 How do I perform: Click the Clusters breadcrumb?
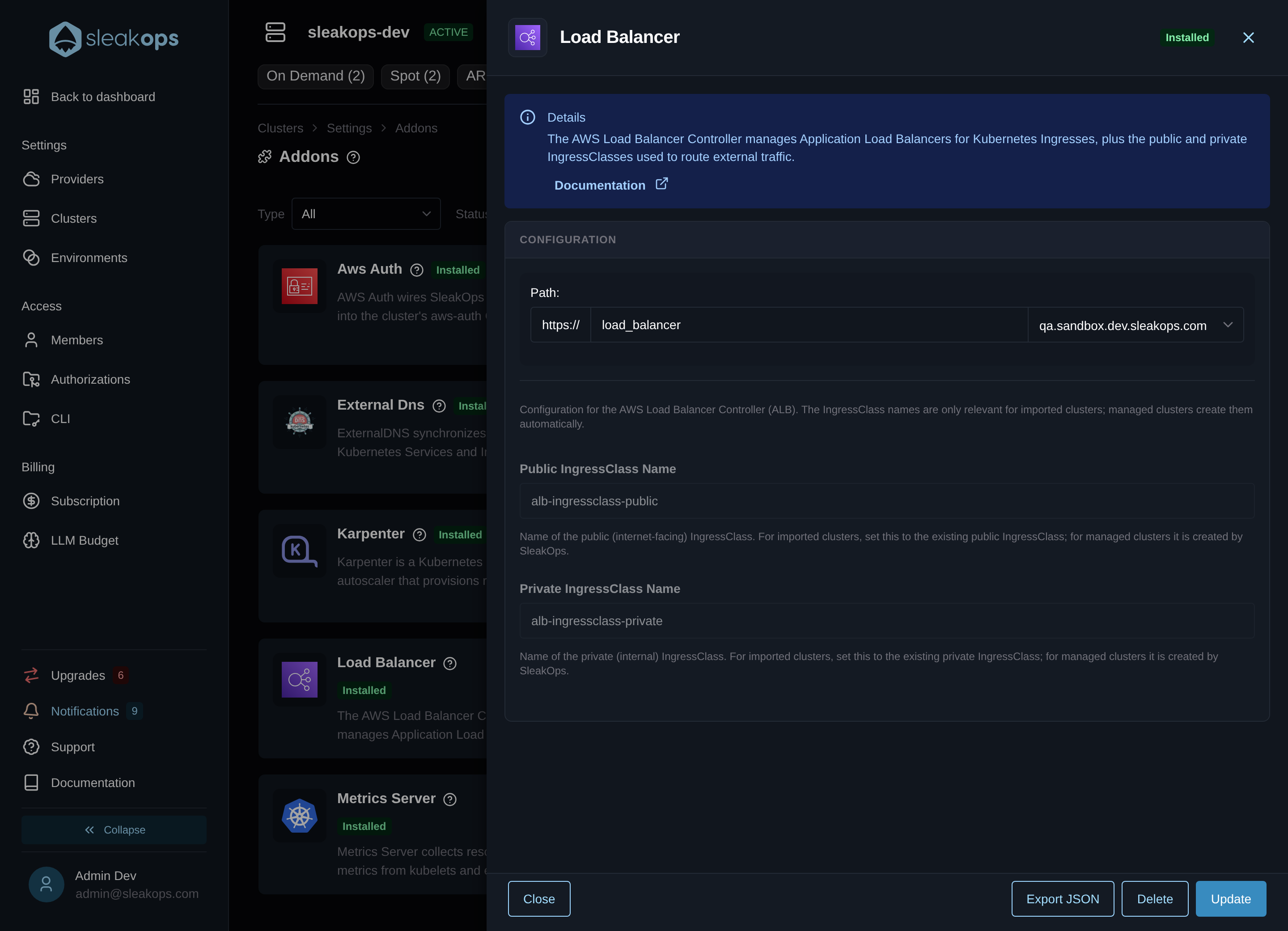[280, 128]
